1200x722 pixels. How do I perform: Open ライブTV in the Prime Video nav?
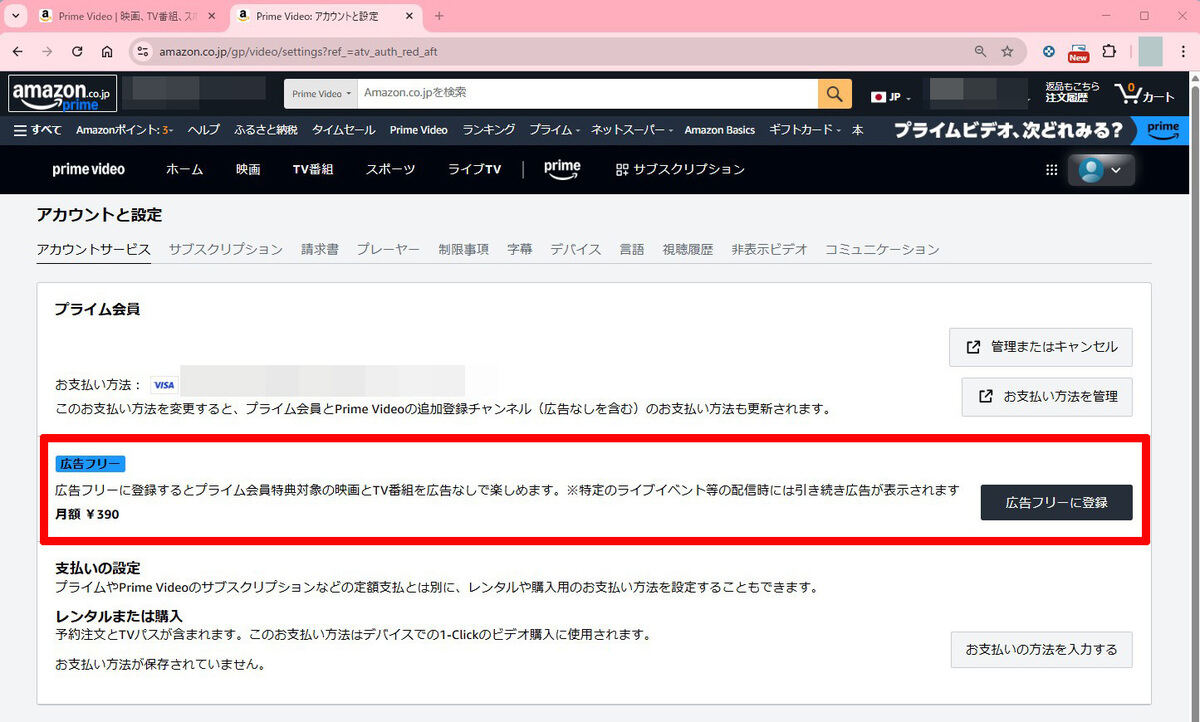tap(474, 170)
